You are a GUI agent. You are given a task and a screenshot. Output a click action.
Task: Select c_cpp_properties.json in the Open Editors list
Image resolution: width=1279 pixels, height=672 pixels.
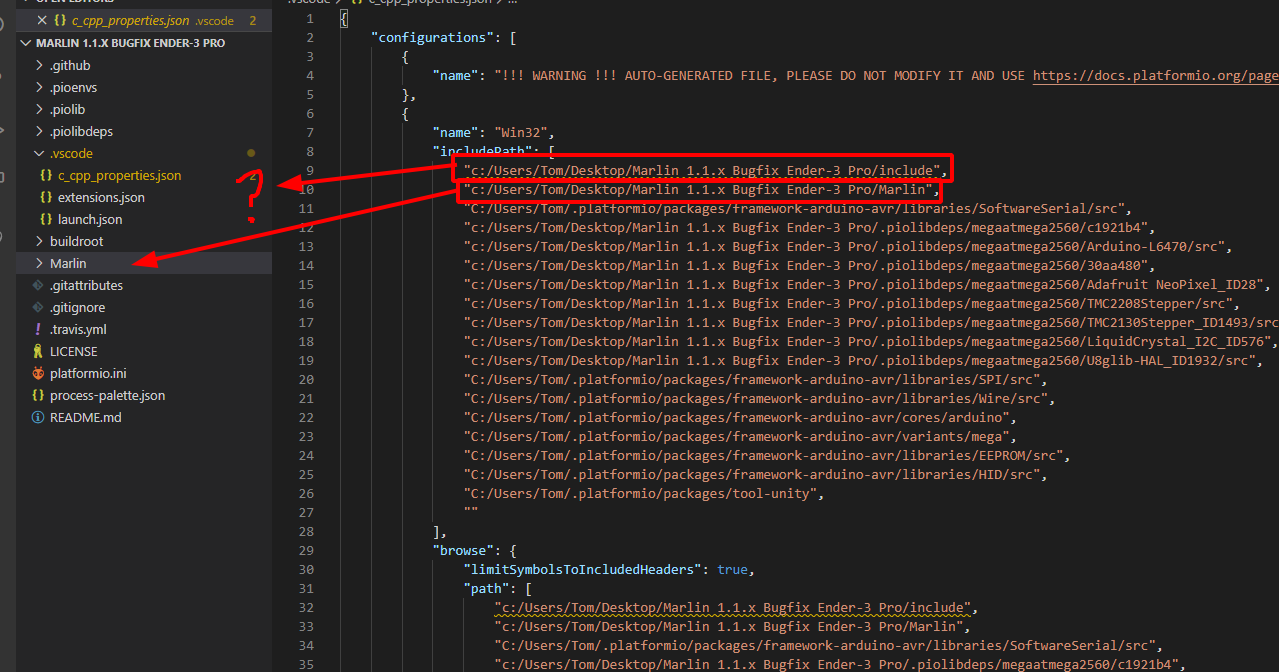[130, 20]
